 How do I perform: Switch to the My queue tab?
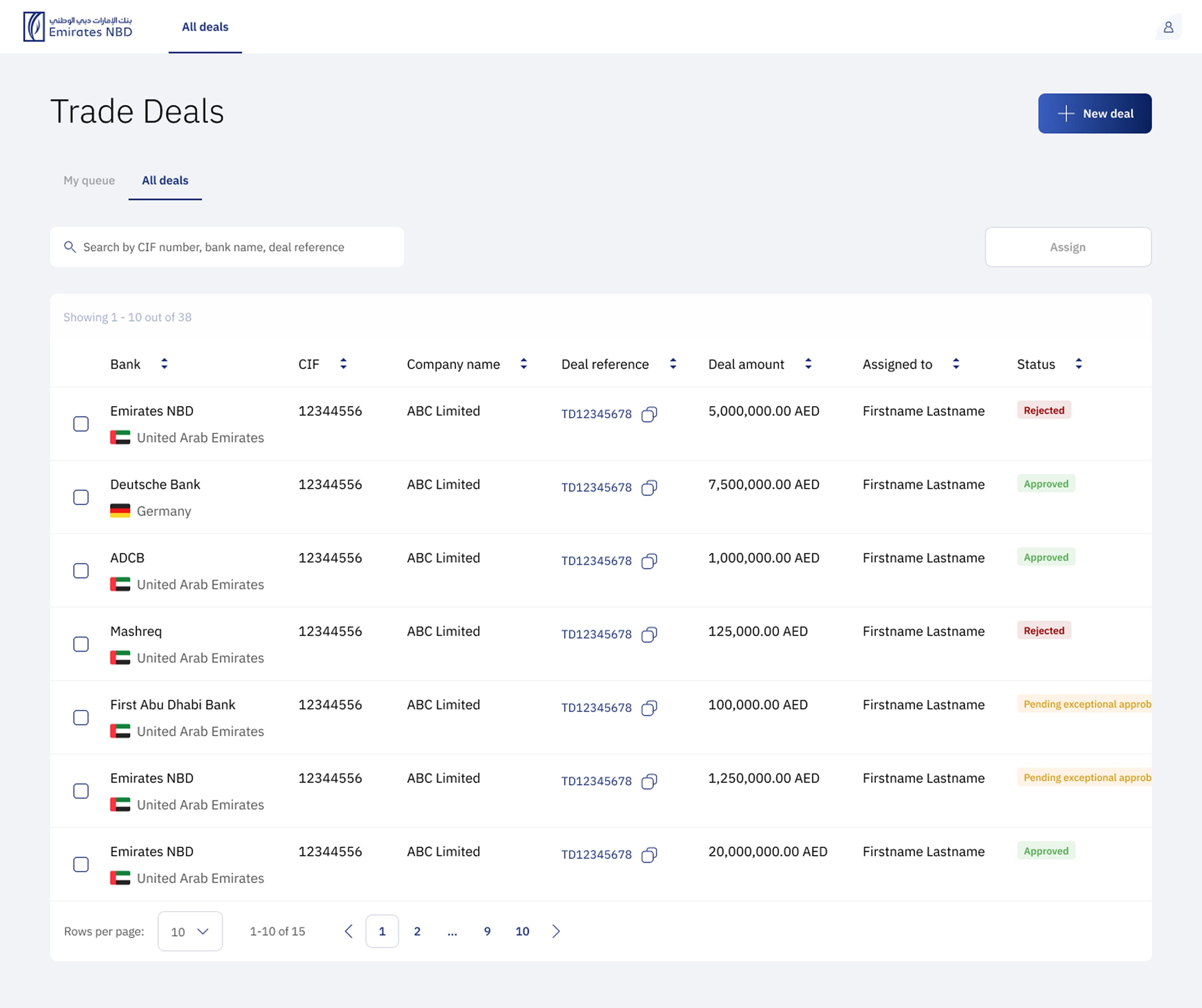(89, 180)
